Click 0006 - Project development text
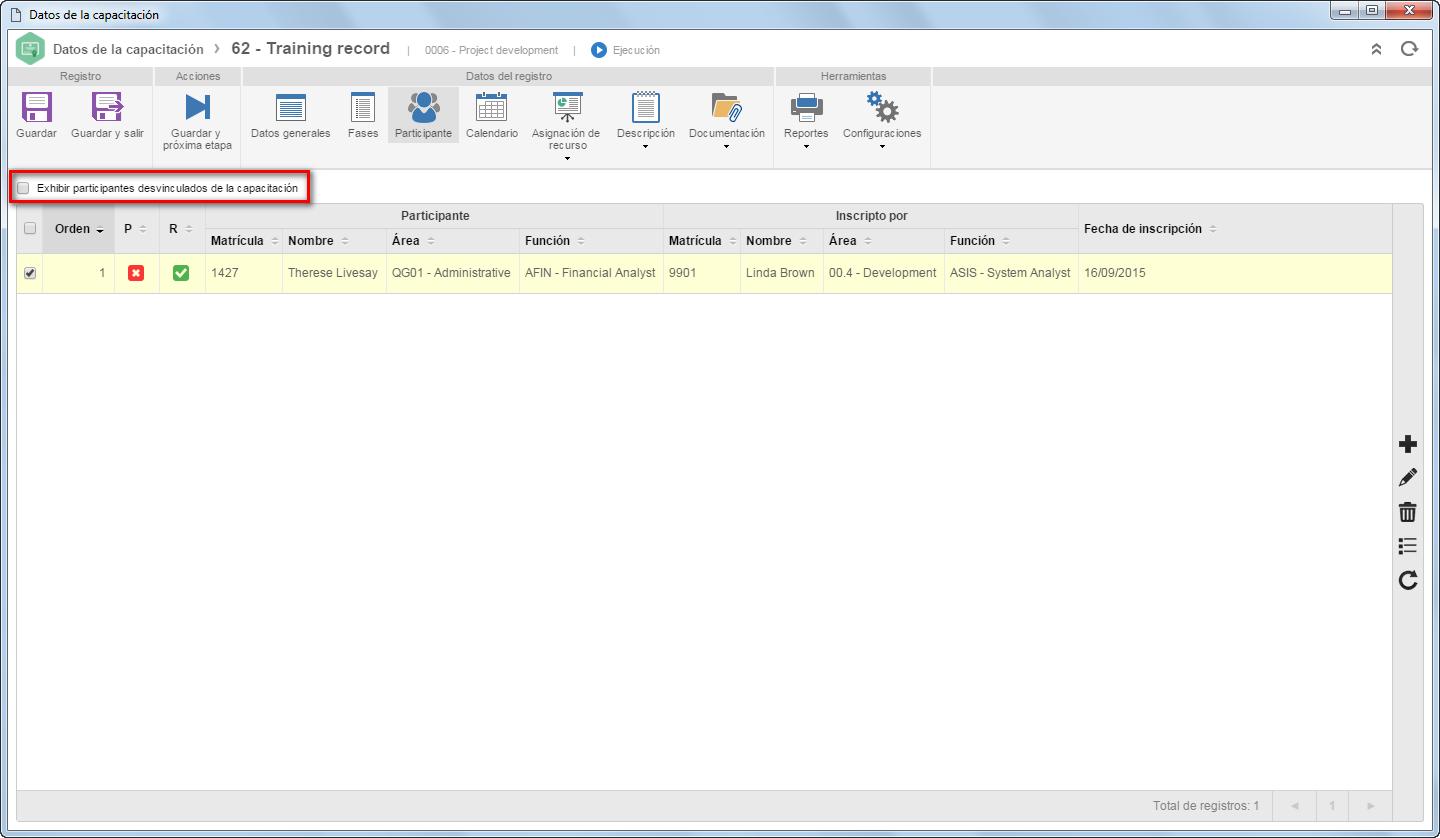Image resolution: width=1440 pixels, height=838 pixels. 491,50
